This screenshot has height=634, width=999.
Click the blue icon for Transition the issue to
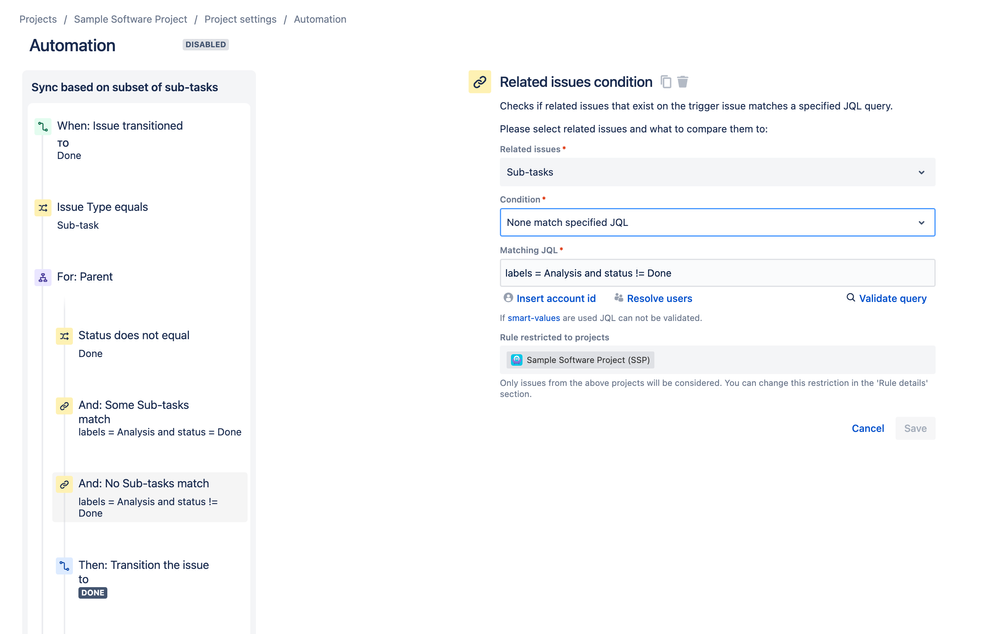64,566
